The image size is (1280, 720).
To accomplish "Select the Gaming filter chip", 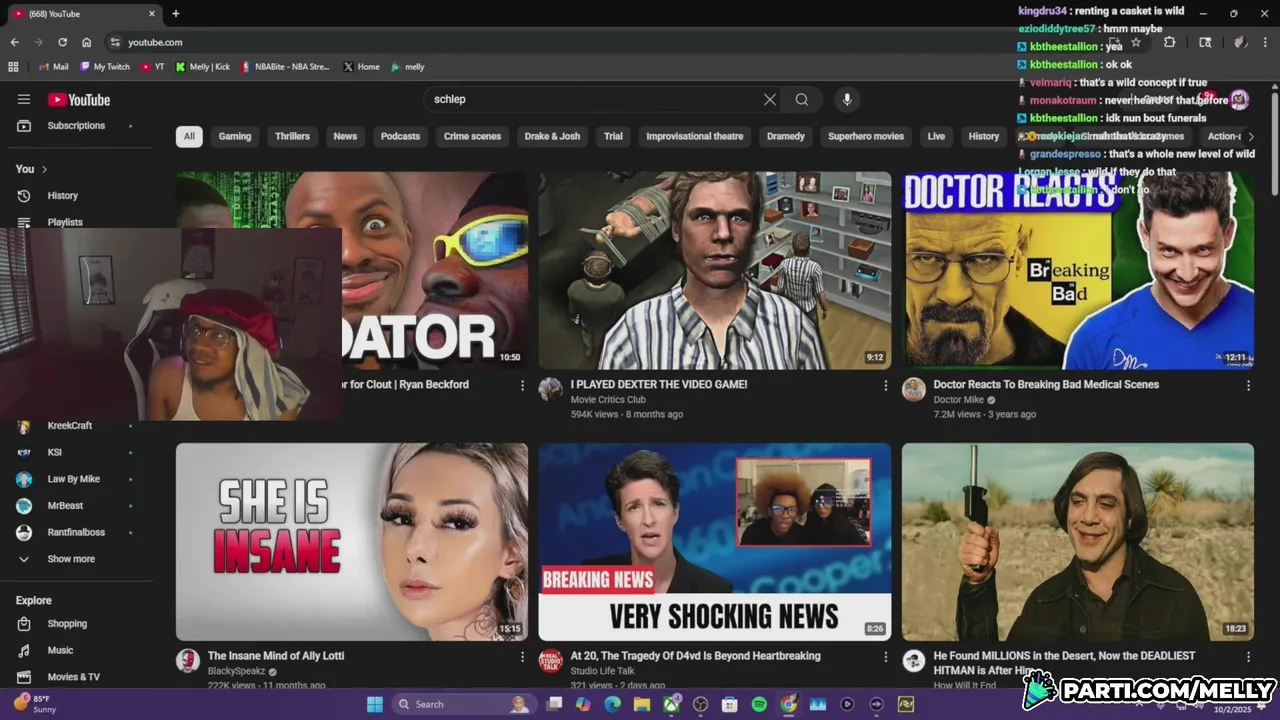I will tap(235, 136).
